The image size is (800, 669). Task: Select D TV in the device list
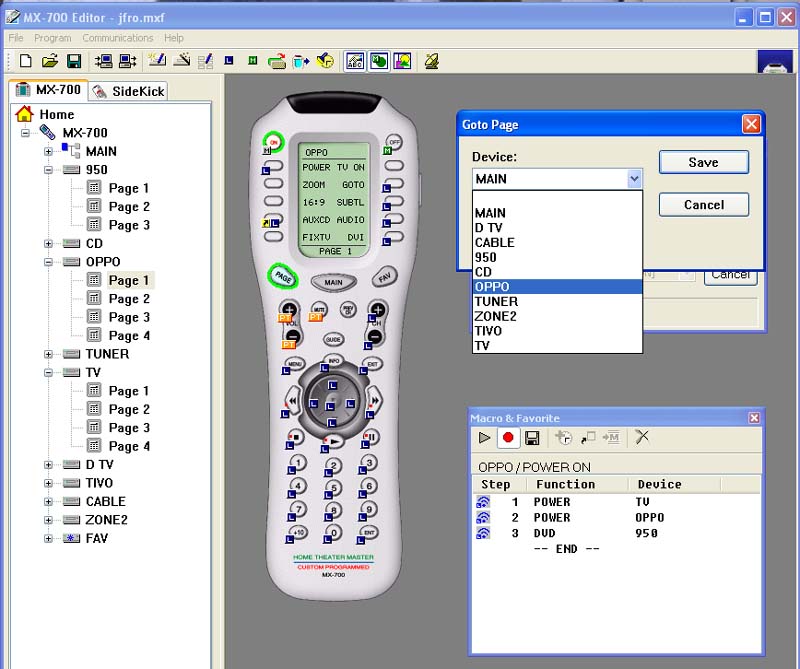[557, 228]
